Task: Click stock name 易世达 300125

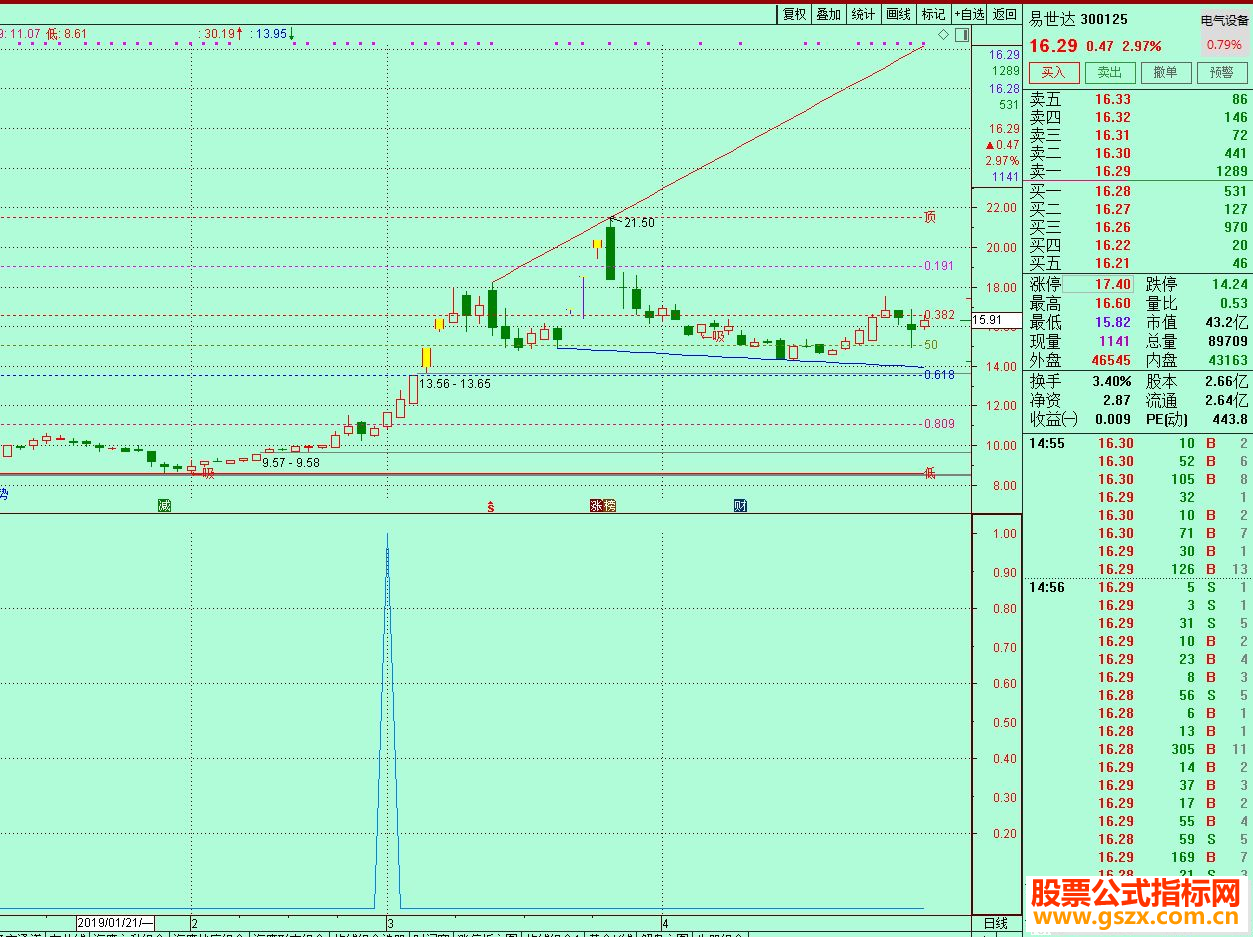Action: click(x=1079, y=19)
